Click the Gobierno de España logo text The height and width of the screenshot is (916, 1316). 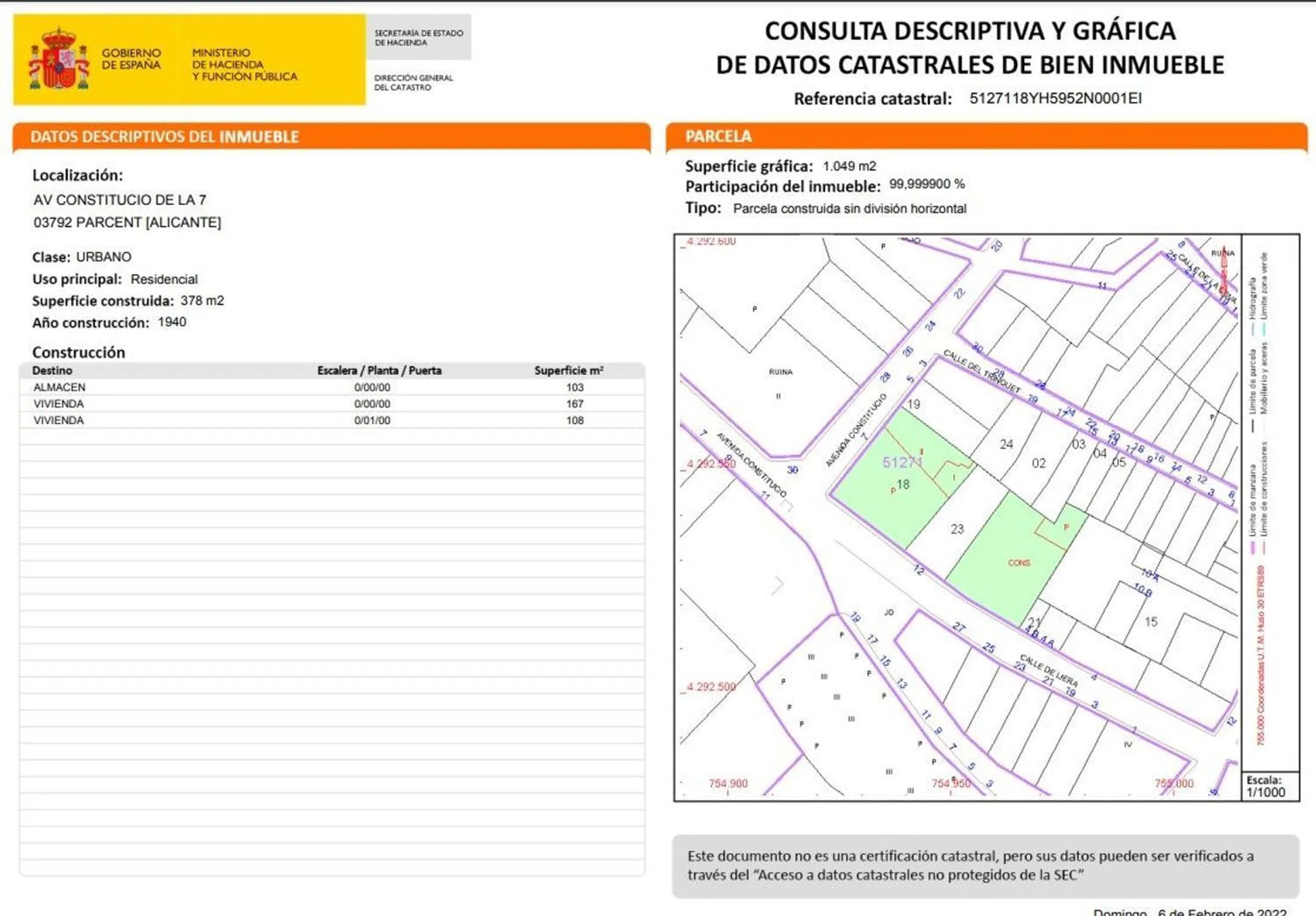coord(131,59)
